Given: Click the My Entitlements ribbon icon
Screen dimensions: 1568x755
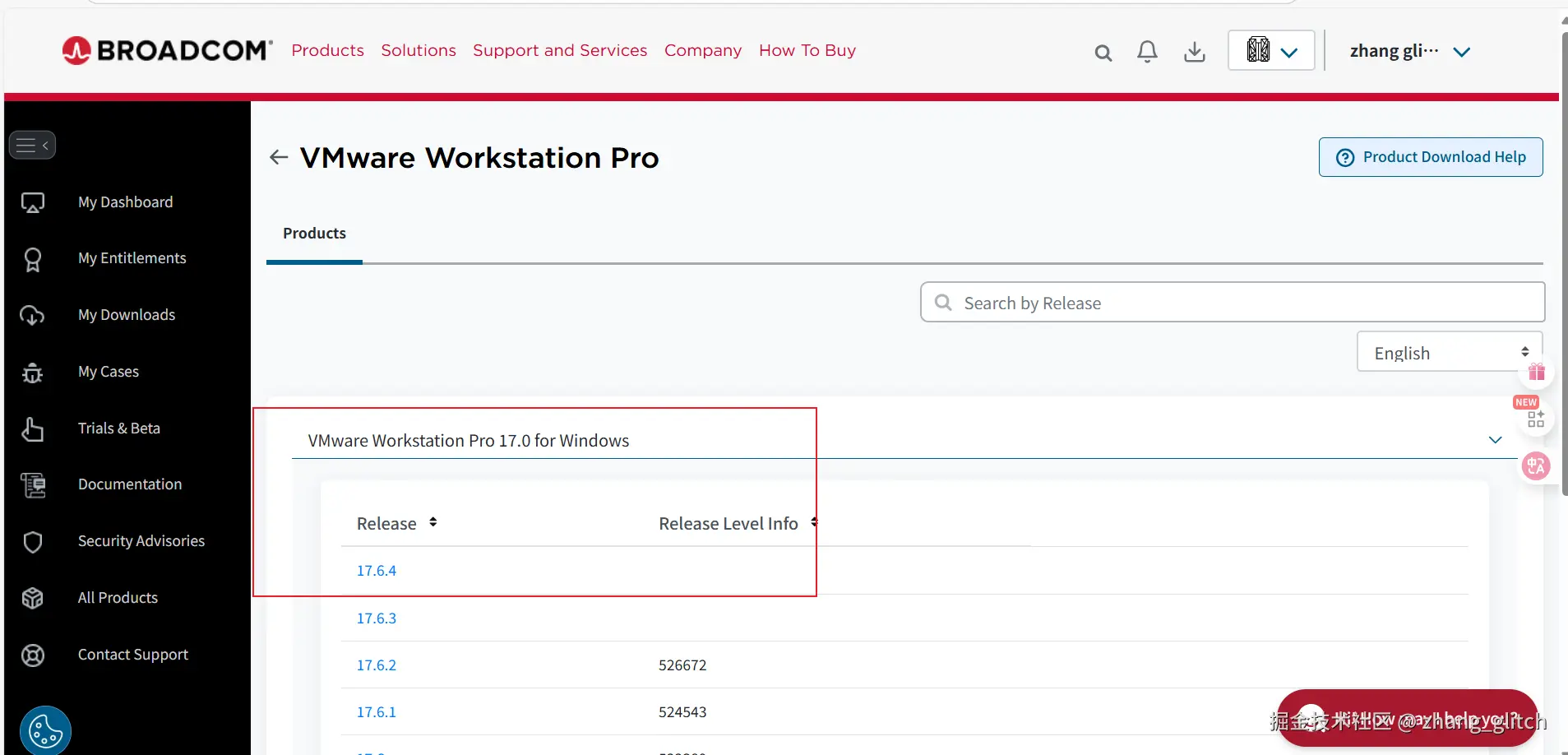Looking at the screenshot, I should [33, 259].
